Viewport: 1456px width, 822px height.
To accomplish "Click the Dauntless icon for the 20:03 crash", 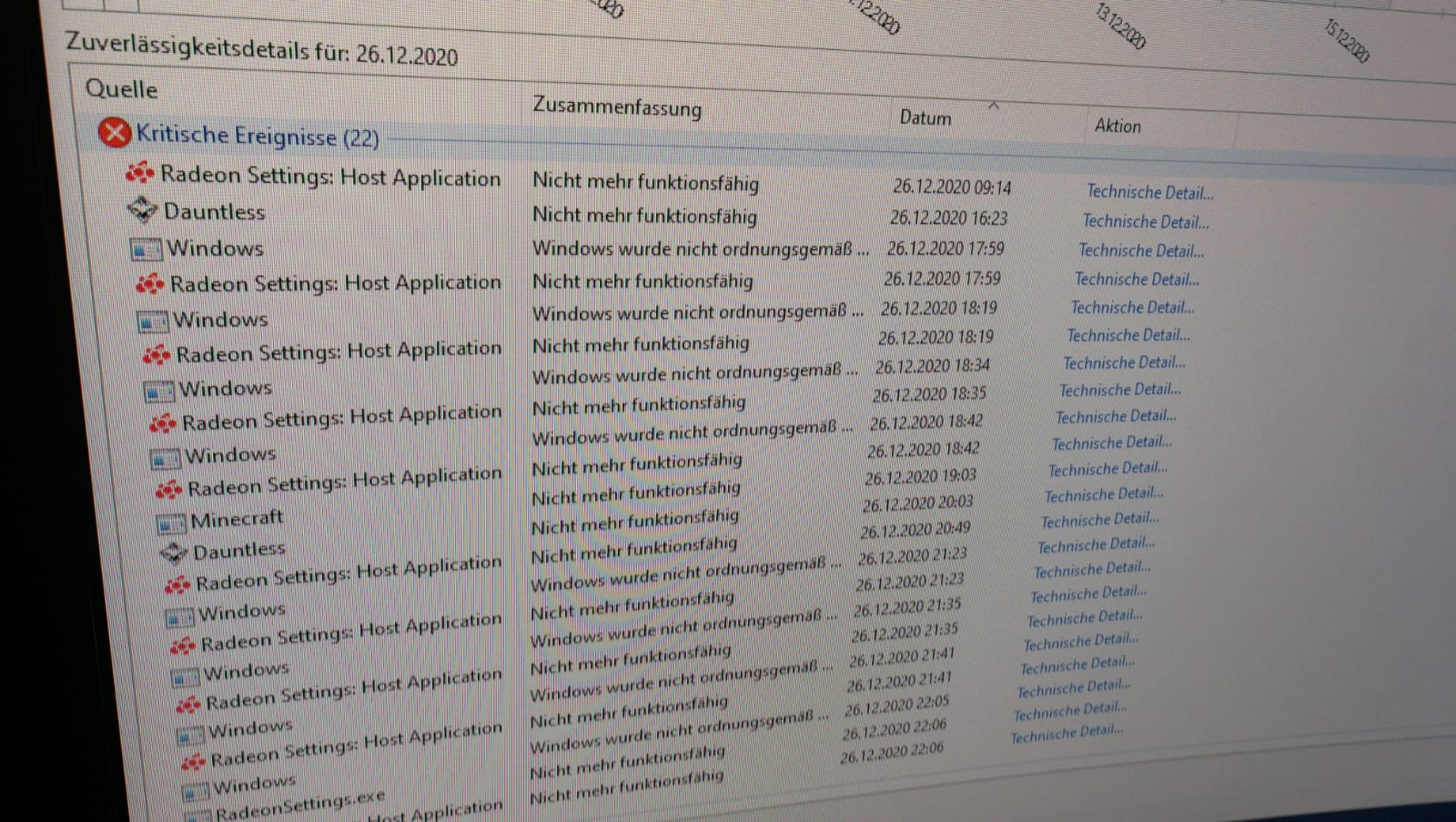I will click(x=174, y=552).
